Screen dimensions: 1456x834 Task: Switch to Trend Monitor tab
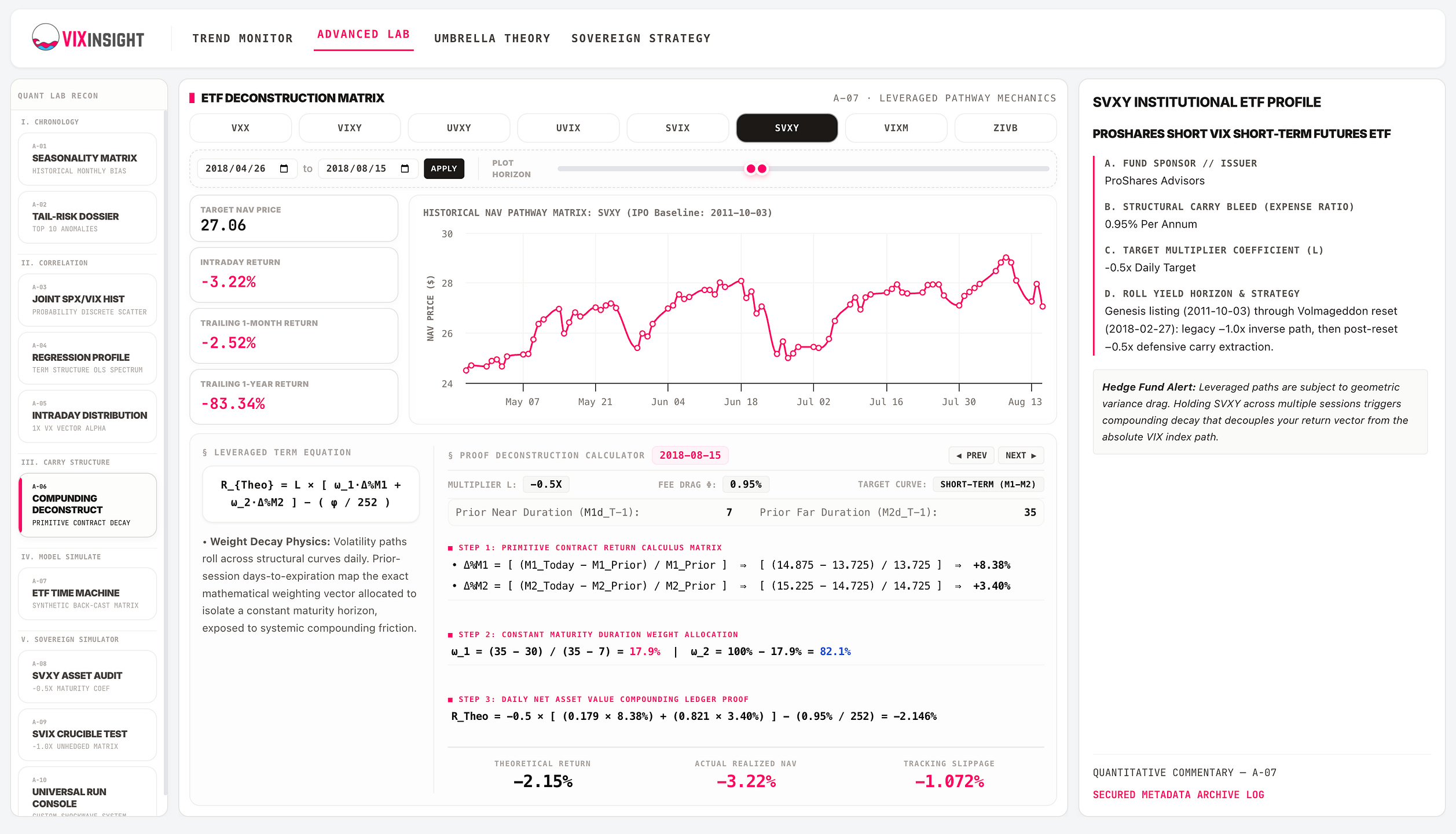click(x=243, y=38)
